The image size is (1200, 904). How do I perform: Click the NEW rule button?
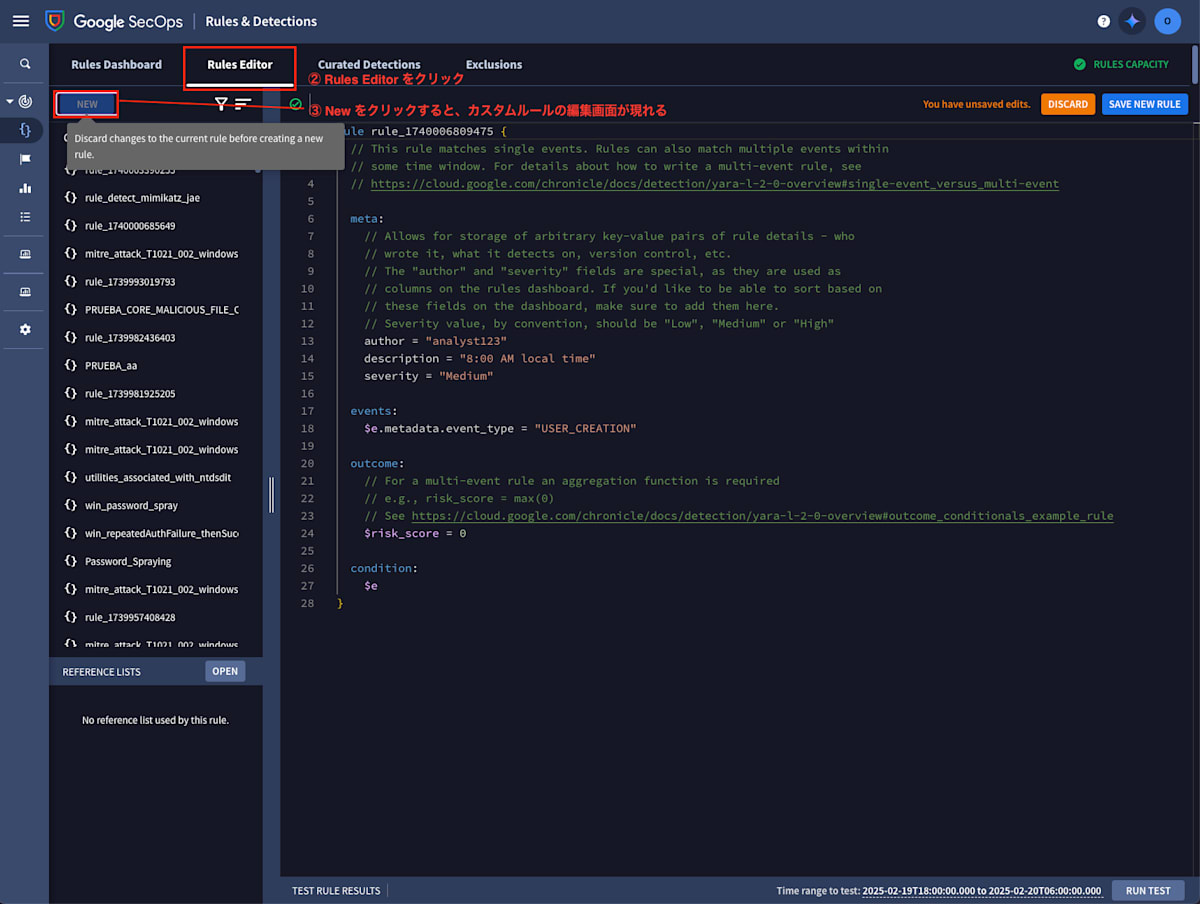click(87, 104)
